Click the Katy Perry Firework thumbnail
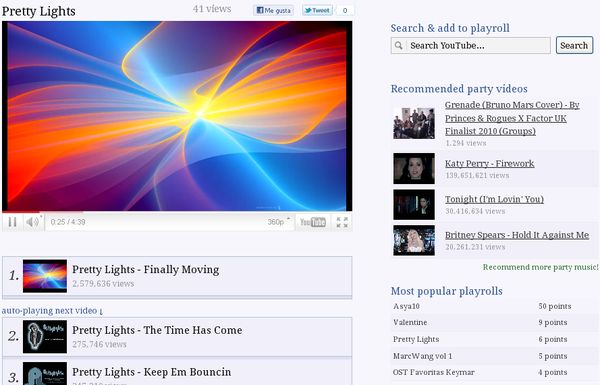Image resolution: width=600 pixels, height=385 pixels. point(414,168)
